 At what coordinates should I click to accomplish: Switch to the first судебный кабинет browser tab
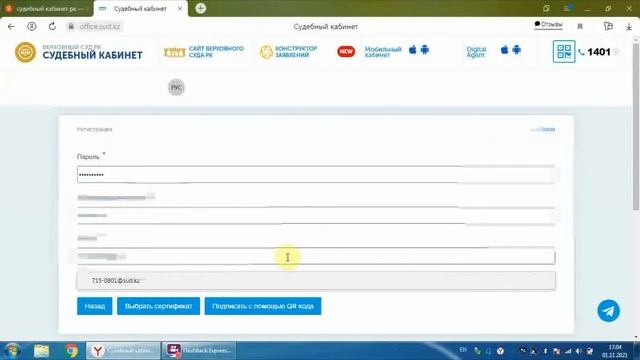[x=47, y=9]
